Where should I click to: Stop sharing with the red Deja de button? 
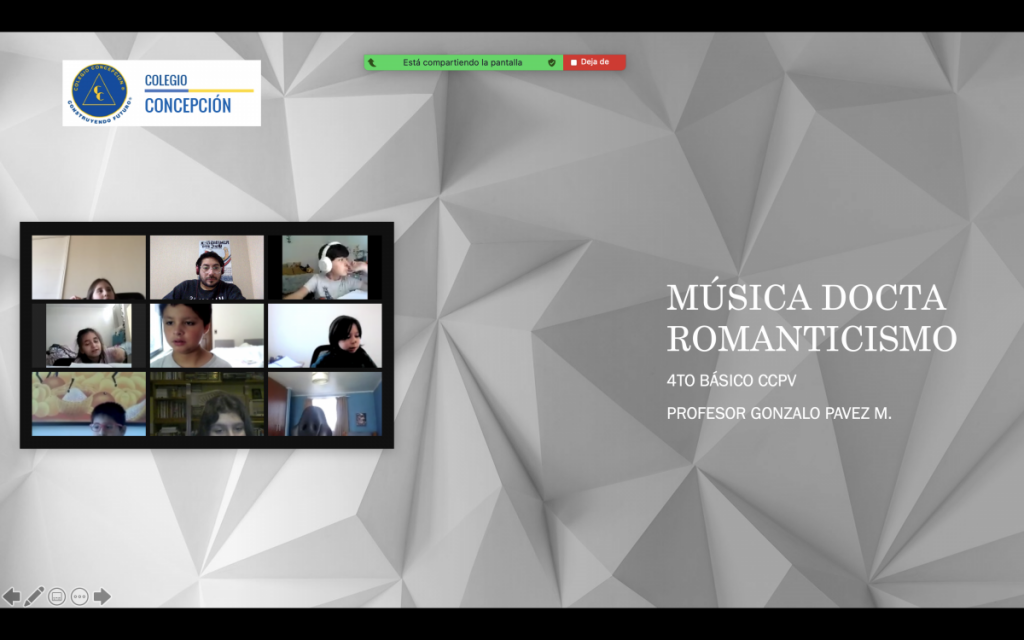pyautogui.click(x=594, y=62)
